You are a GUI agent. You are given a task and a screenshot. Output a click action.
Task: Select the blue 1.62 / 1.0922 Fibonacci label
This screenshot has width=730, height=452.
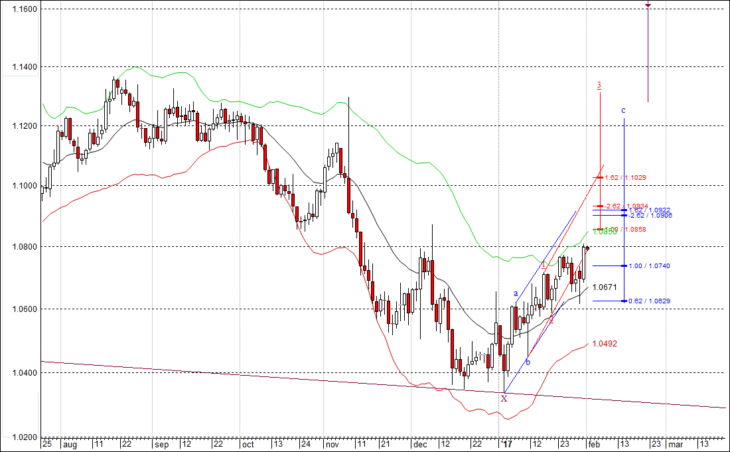click(x=649, y=210)
